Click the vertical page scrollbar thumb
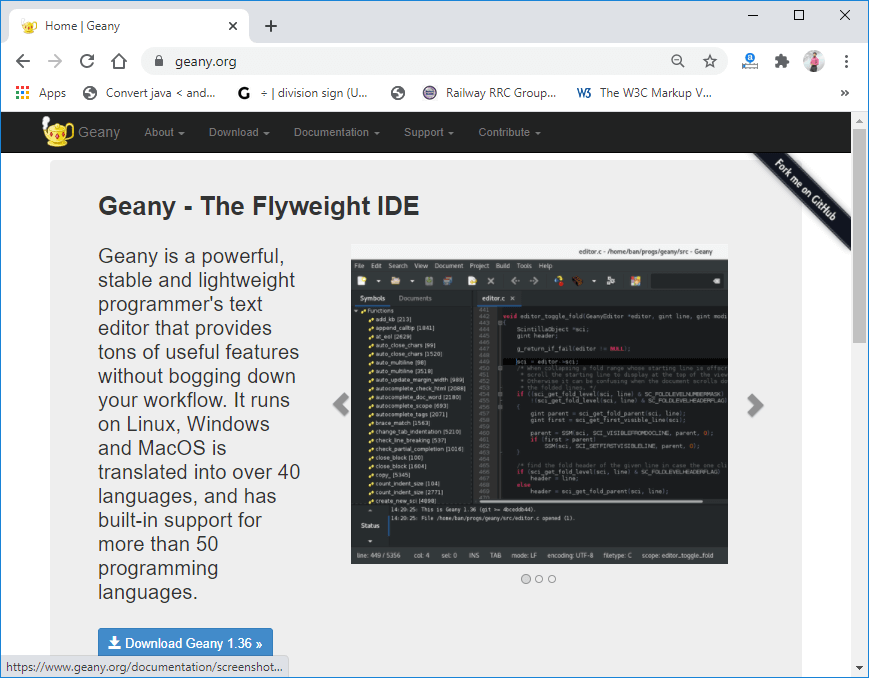869x678 pixels. (859, 236)
